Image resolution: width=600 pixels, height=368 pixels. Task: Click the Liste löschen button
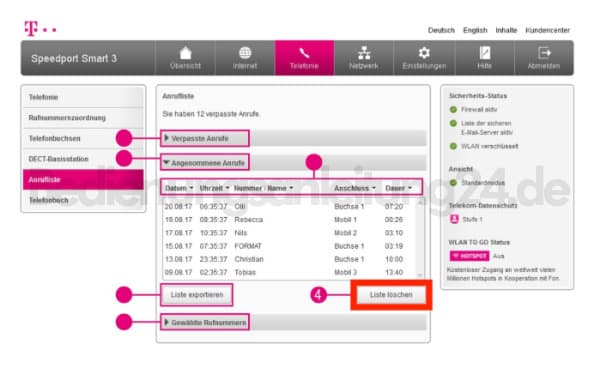tap(391, 295)
